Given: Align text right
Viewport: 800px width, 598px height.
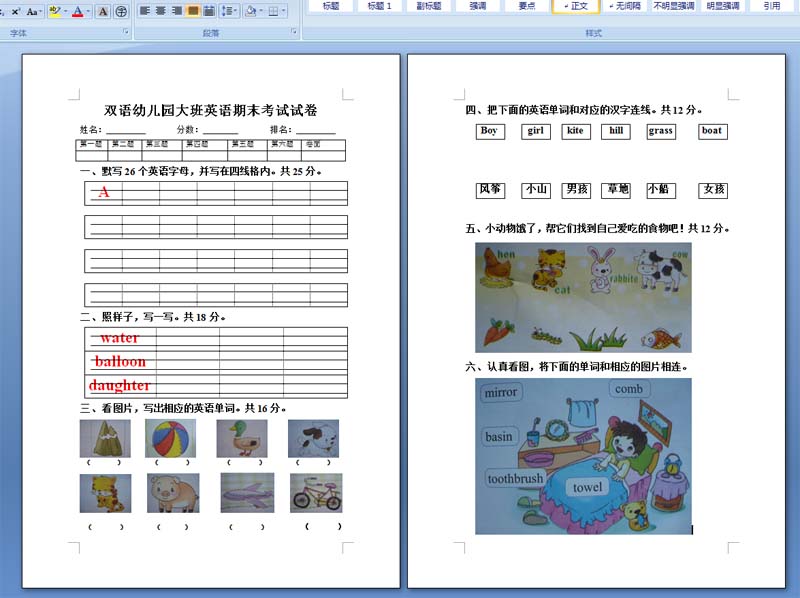Looking at the screenshot, I should pyautogui.click(x=177, y=11).
